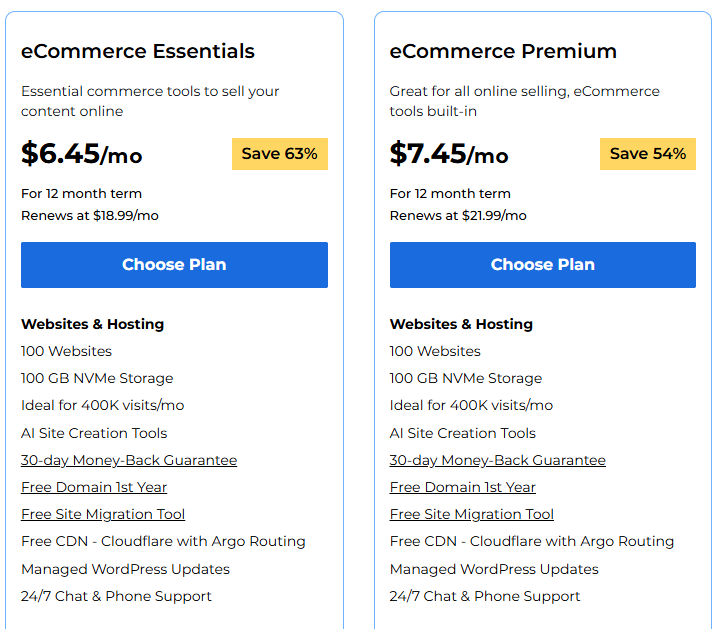Screen dimensions: 722x629
Task: Open Free Site Migration Tool link in Essentials
Action: click(x=103, y=514)
